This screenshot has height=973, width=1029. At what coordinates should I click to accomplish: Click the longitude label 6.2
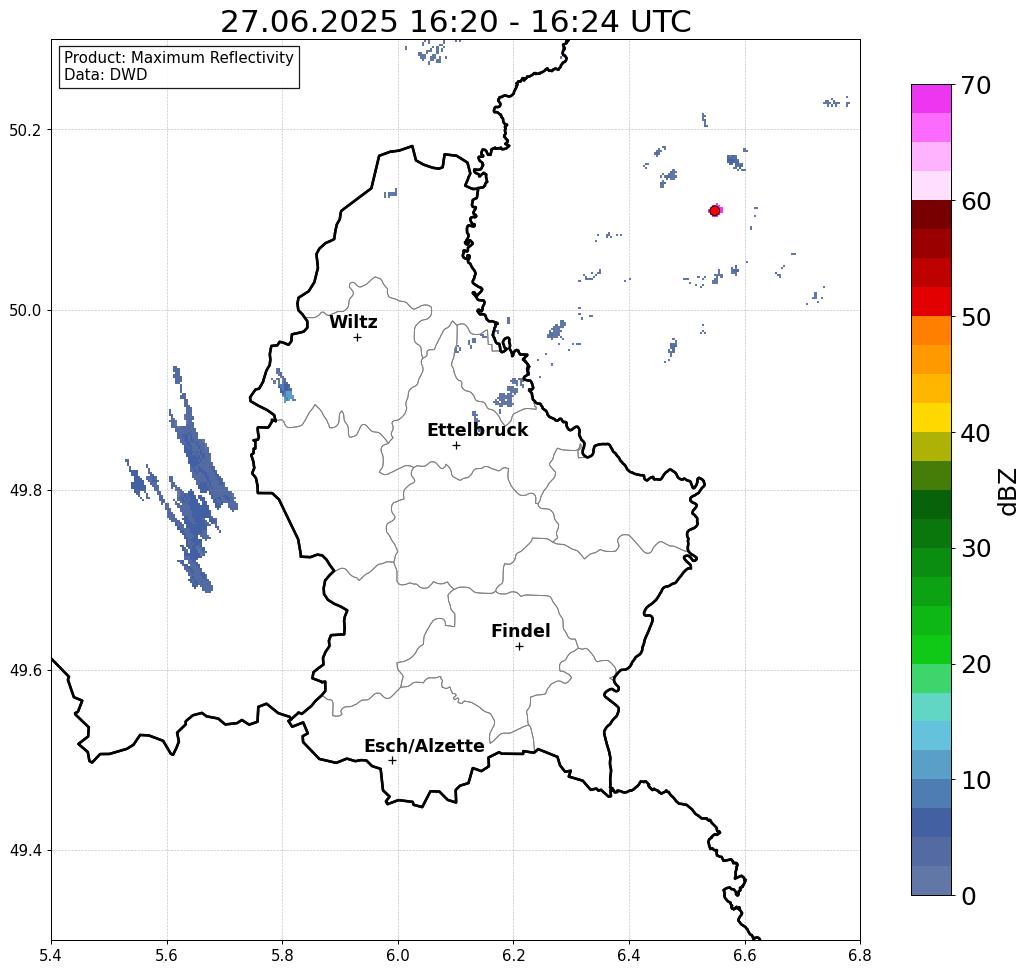tap(514, 956)
